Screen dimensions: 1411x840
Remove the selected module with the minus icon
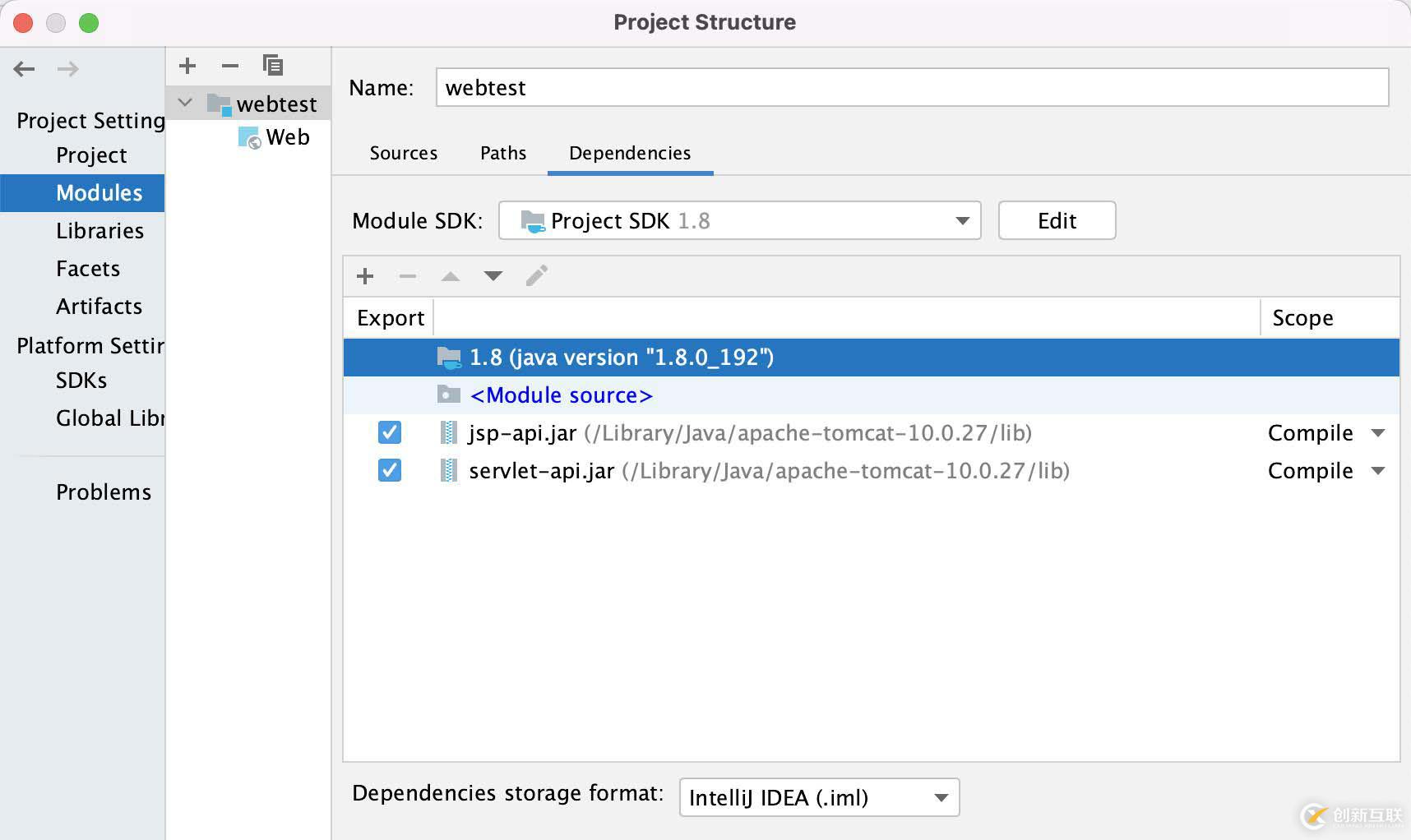pyautogui.click(x=230, y=65)
